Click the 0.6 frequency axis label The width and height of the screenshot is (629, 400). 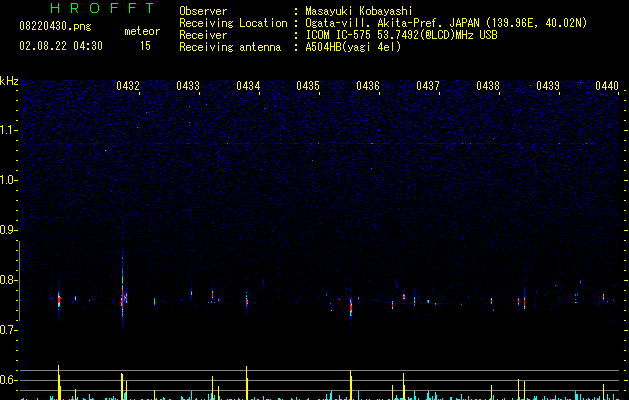click(x=8, y=380)
